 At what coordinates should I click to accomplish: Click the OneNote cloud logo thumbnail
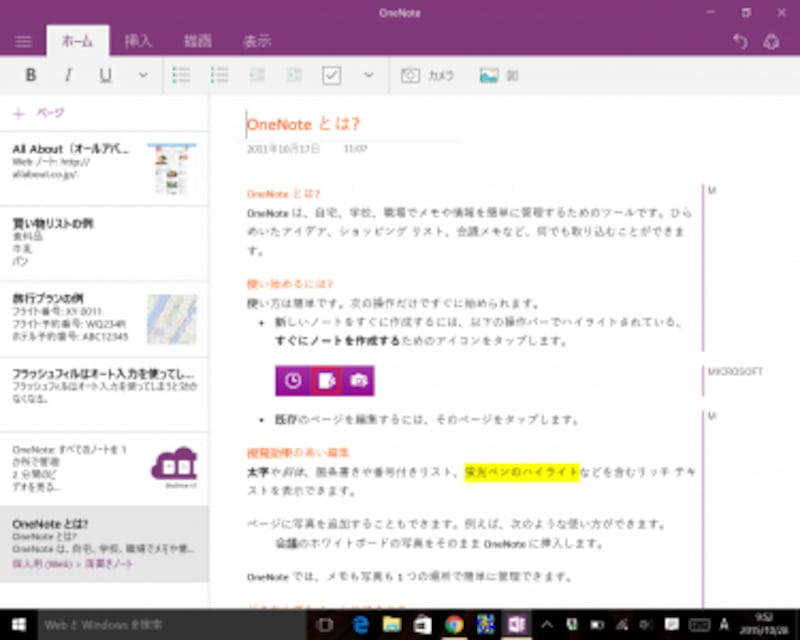click(174, 466)
